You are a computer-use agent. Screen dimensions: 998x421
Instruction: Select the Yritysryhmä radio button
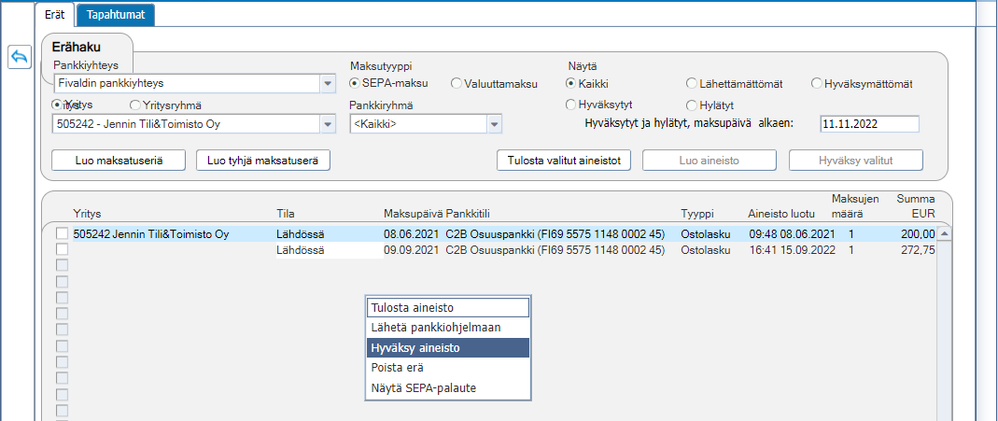point(135,104)
